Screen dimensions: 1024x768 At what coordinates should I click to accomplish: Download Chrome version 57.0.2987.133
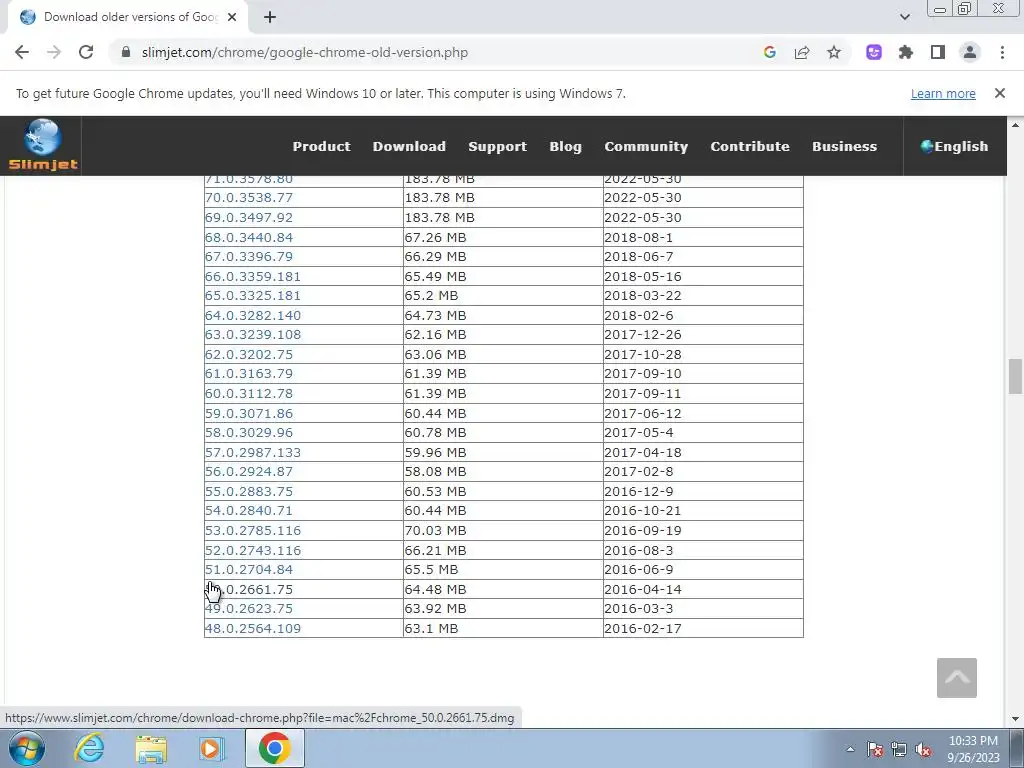click(253, 452)
